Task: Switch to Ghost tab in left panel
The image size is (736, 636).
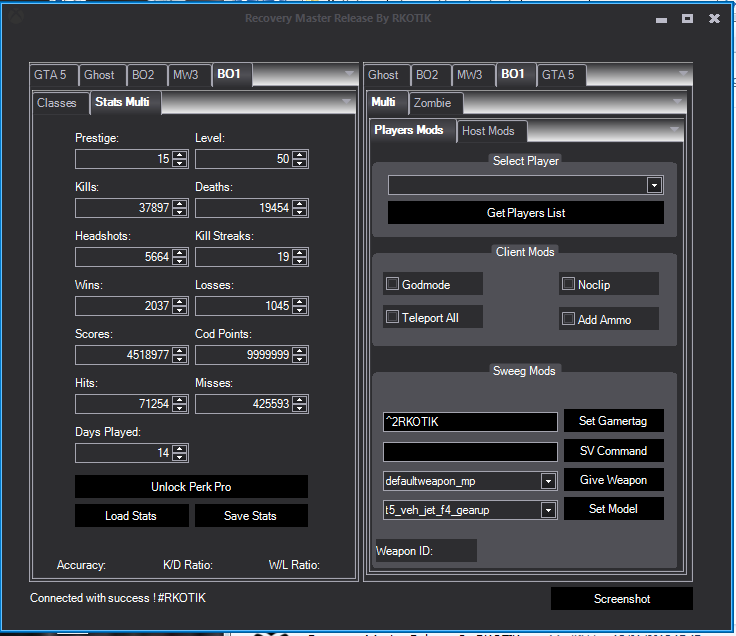Action: pyautogui.click(x=102, y=75)
